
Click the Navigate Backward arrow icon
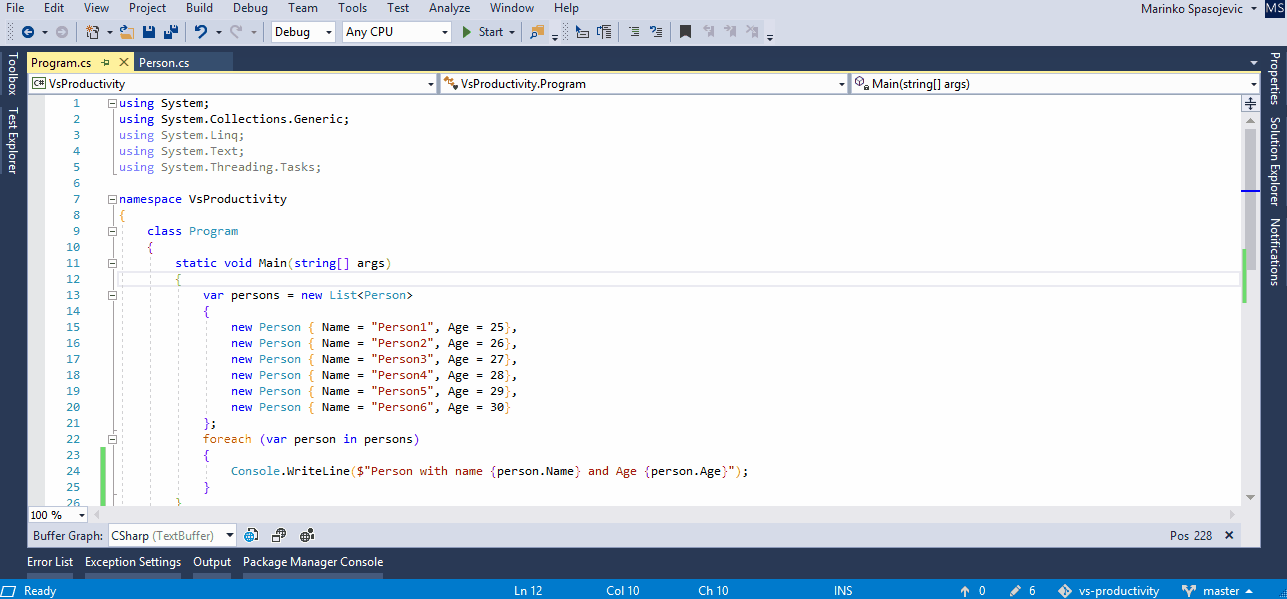click(x=29, y=31)
